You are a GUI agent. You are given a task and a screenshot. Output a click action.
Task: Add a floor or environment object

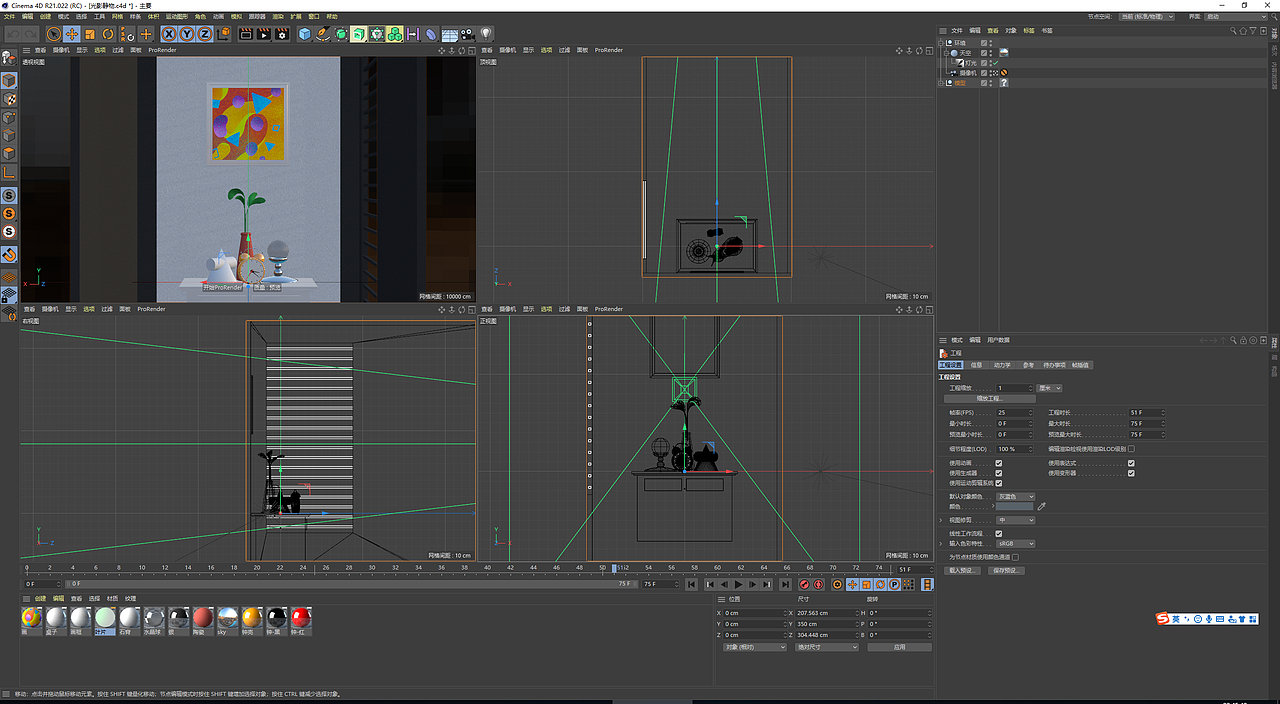[450, 34]
